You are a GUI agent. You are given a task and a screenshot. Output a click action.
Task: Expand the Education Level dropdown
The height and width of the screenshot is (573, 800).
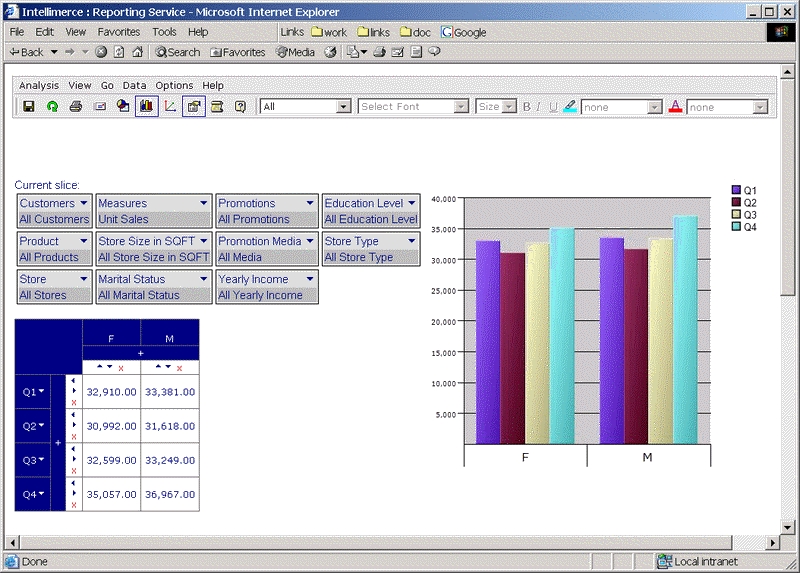pyautogui.click(x=412, y=203)
